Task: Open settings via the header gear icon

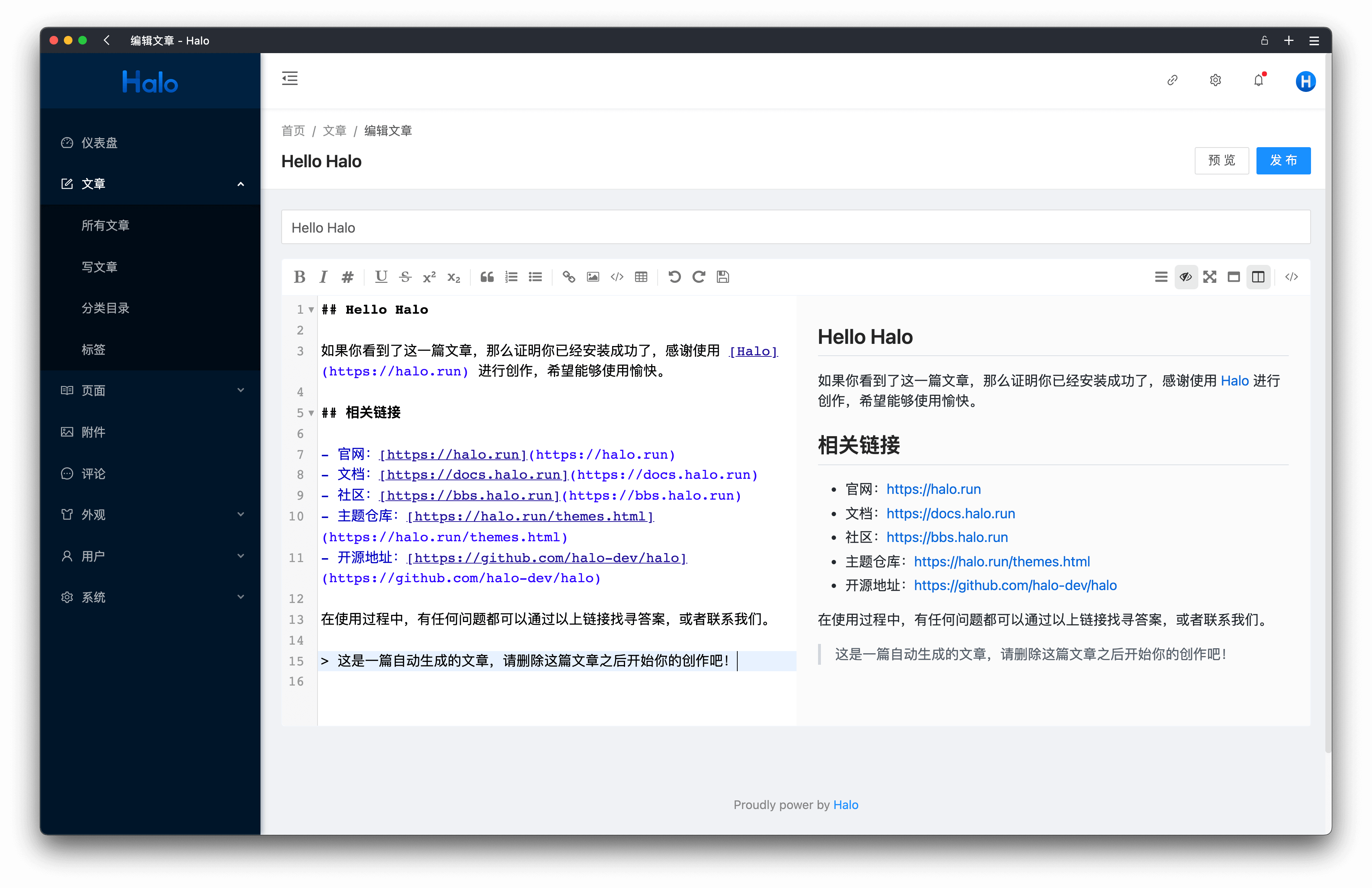Action: coord(1215,80)
